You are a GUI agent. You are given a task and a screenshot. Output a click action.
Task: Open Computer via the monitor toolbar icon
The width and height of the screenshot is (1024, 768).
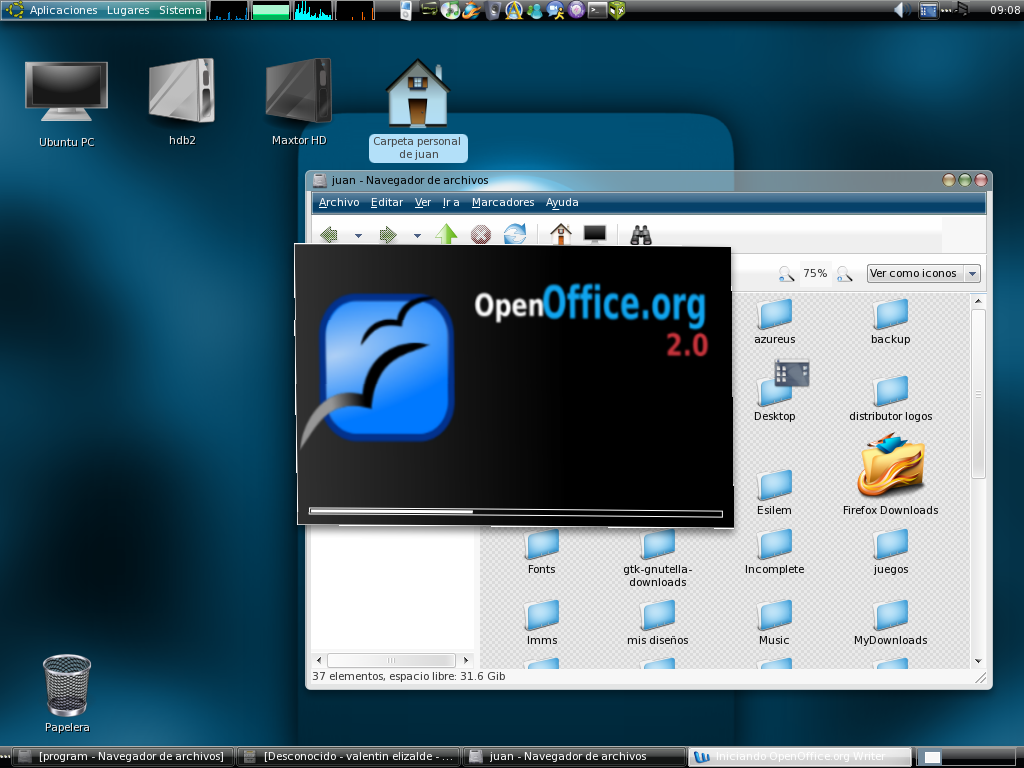point(595,234)
